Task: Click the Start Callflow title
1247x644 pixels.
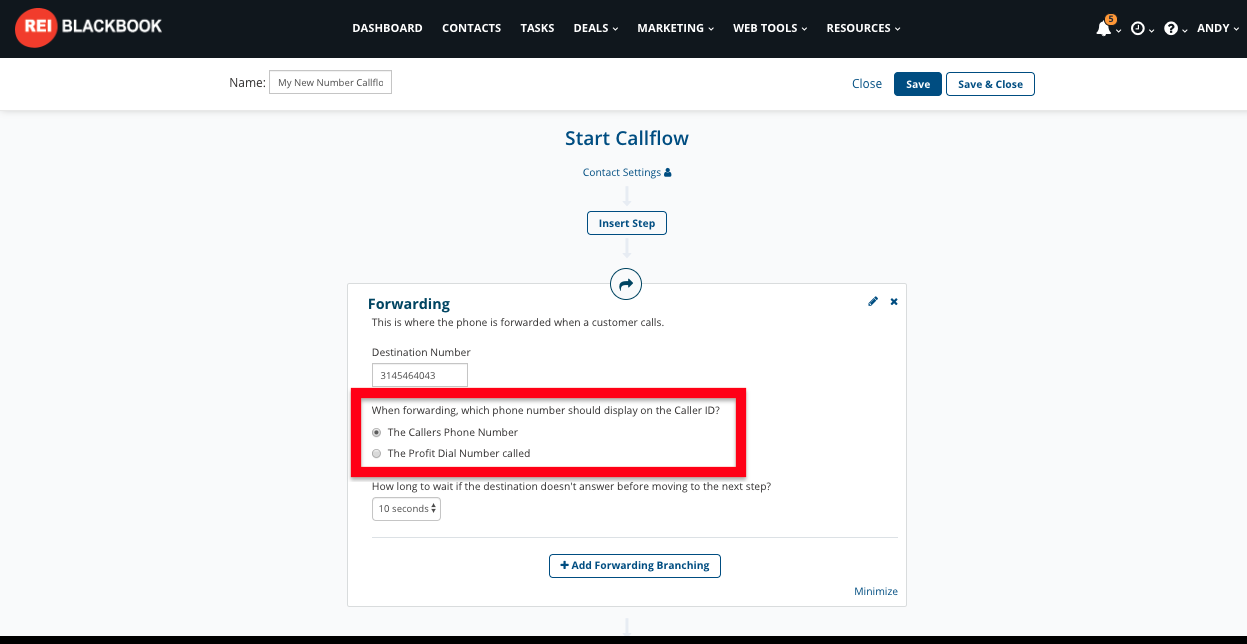Action: pyautogui.click(x=627, y=138)
